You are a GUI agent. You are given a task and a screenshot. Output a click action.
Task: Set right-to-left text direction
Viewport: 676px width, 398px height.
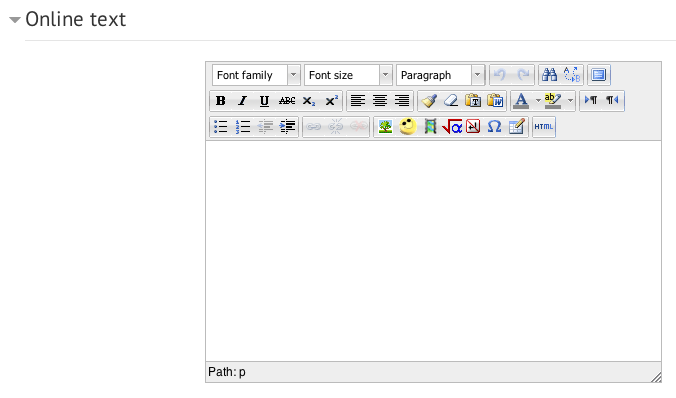click(x=612, y=101)
